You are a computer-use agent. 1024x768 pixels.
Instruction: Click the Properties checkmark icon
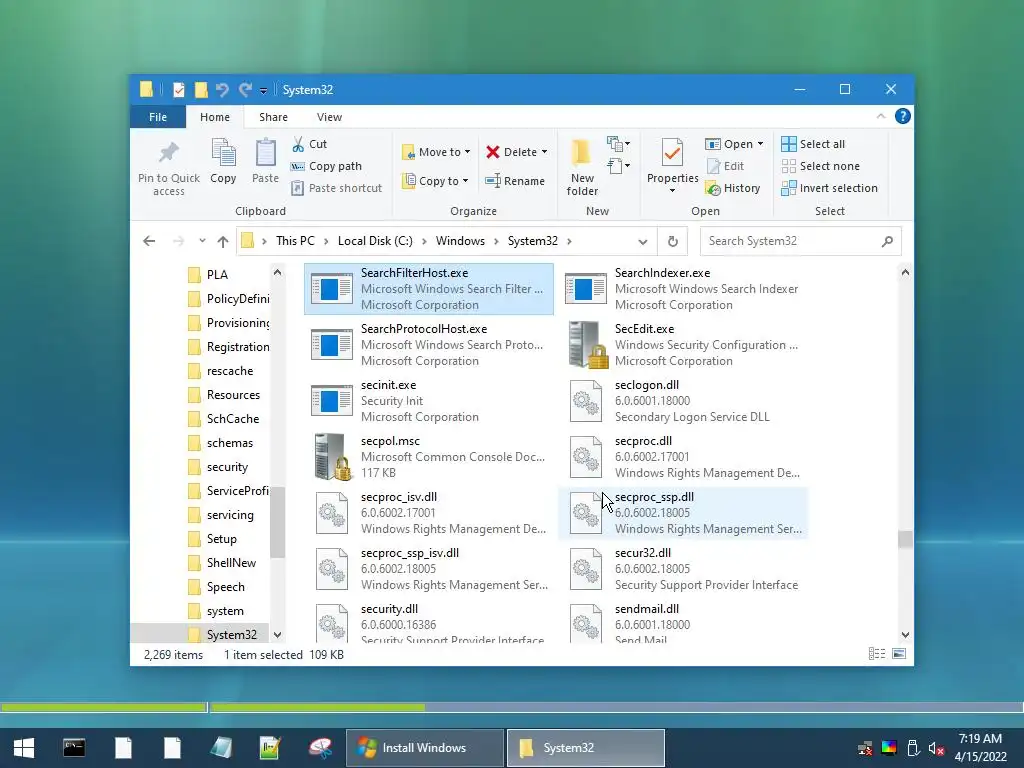point(672,153)
